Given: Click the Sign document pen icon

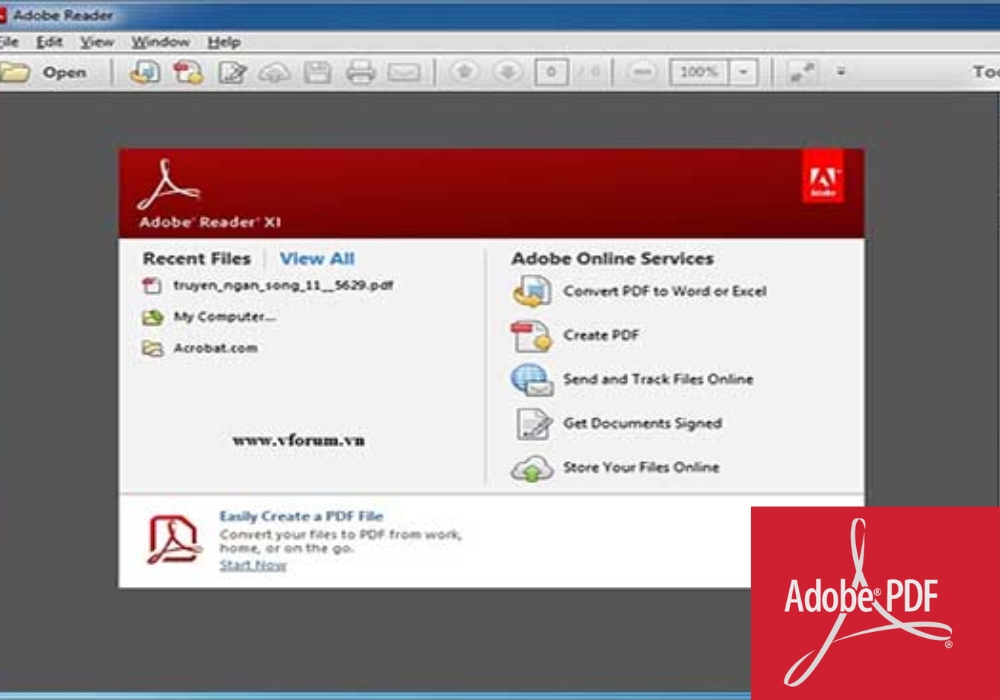Looking at the screenshot, I should (x=233, y=72).
